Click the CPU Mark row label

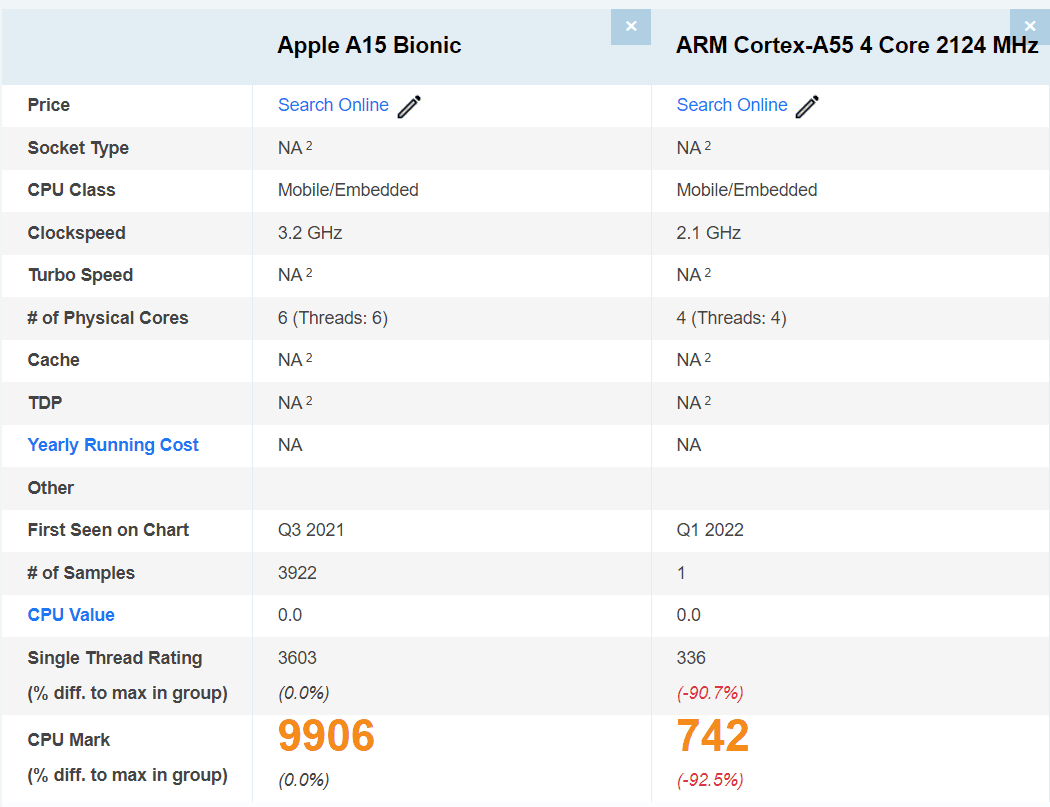coord(68,740)
